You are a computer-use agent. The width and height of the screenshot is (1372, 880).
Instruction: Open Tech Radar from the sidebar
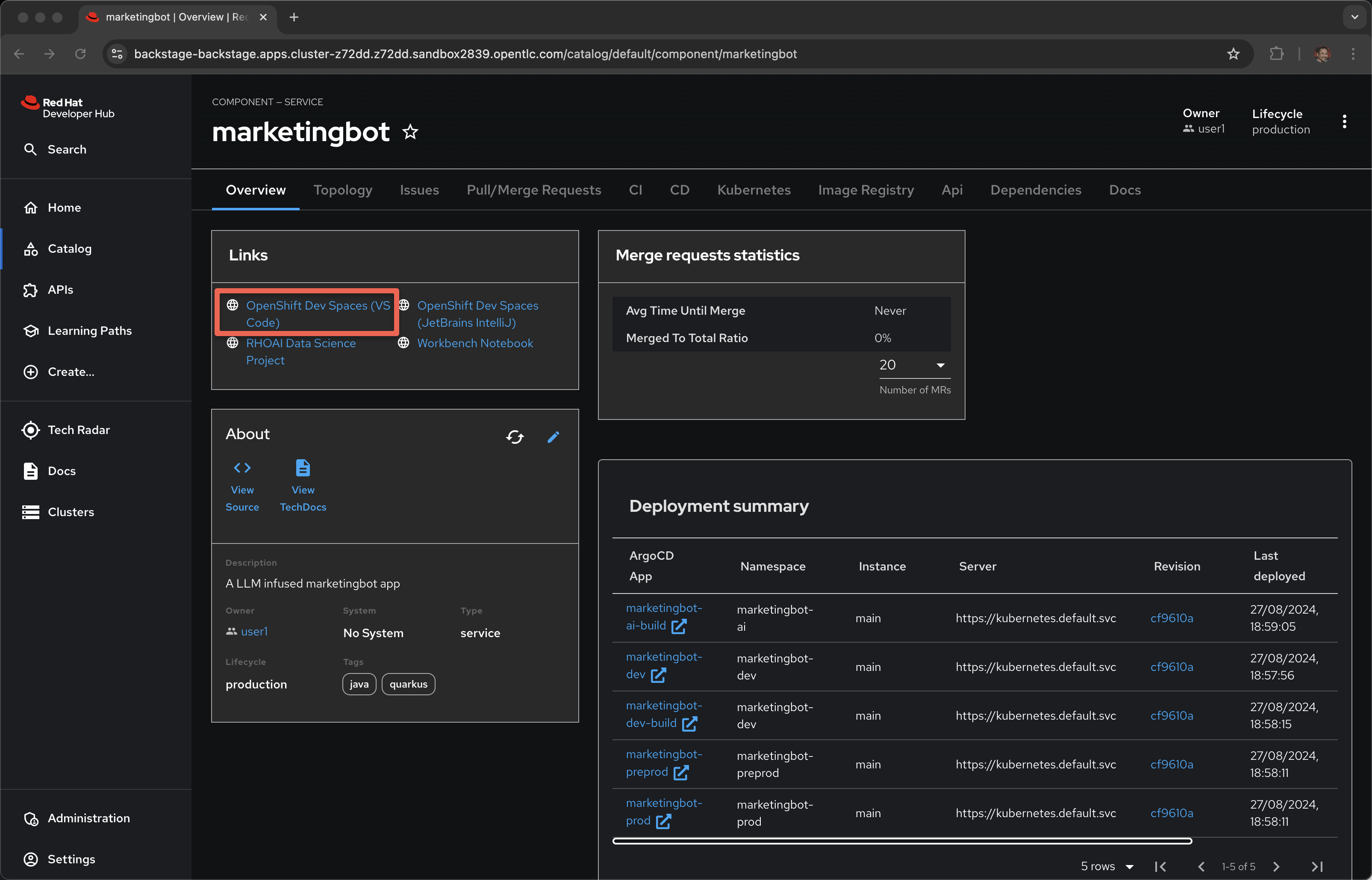[78, 430]
